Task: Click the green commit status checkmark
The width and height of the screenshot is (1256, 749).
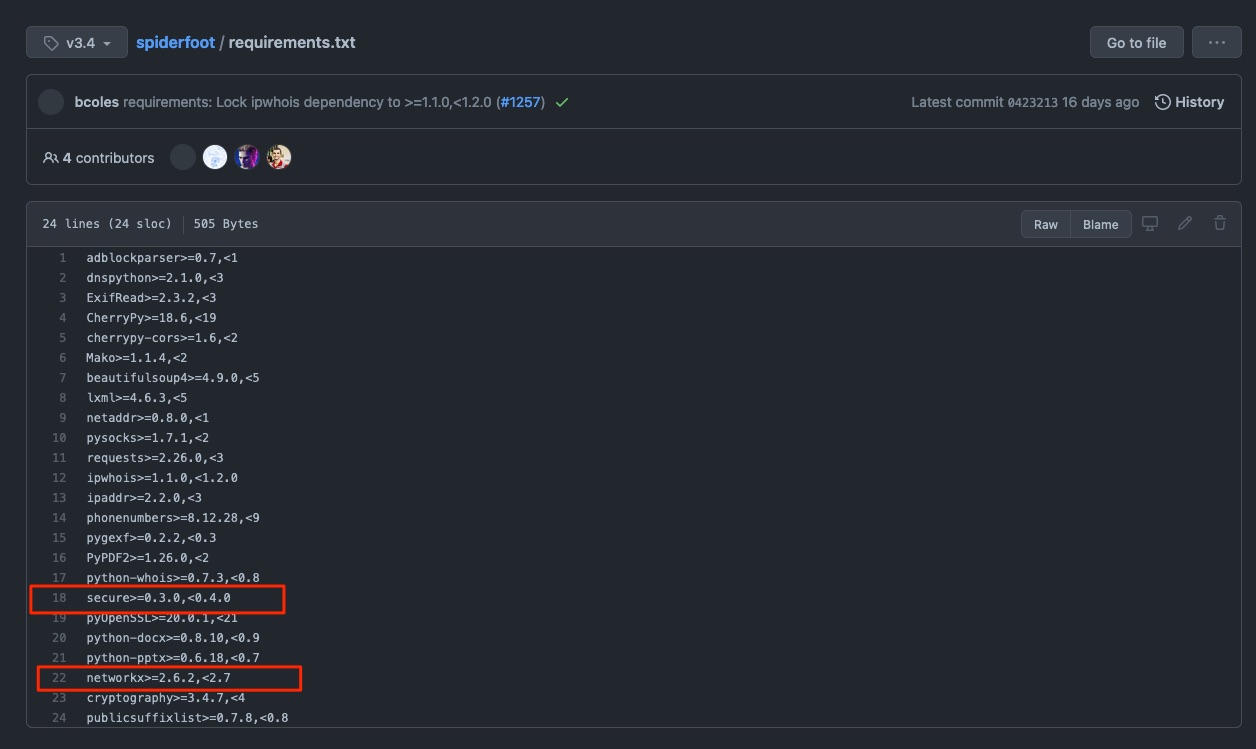Action: tap(561, 101)
